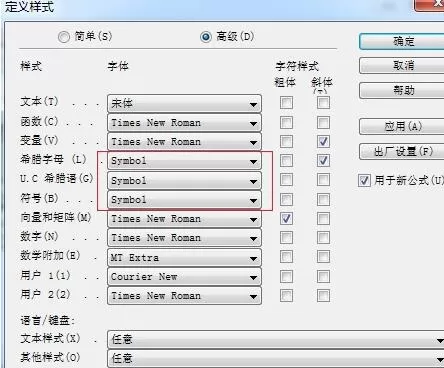Open 其他样式(O) language dropdown
This screenshot has width=444, height=368.
[276, 359]
